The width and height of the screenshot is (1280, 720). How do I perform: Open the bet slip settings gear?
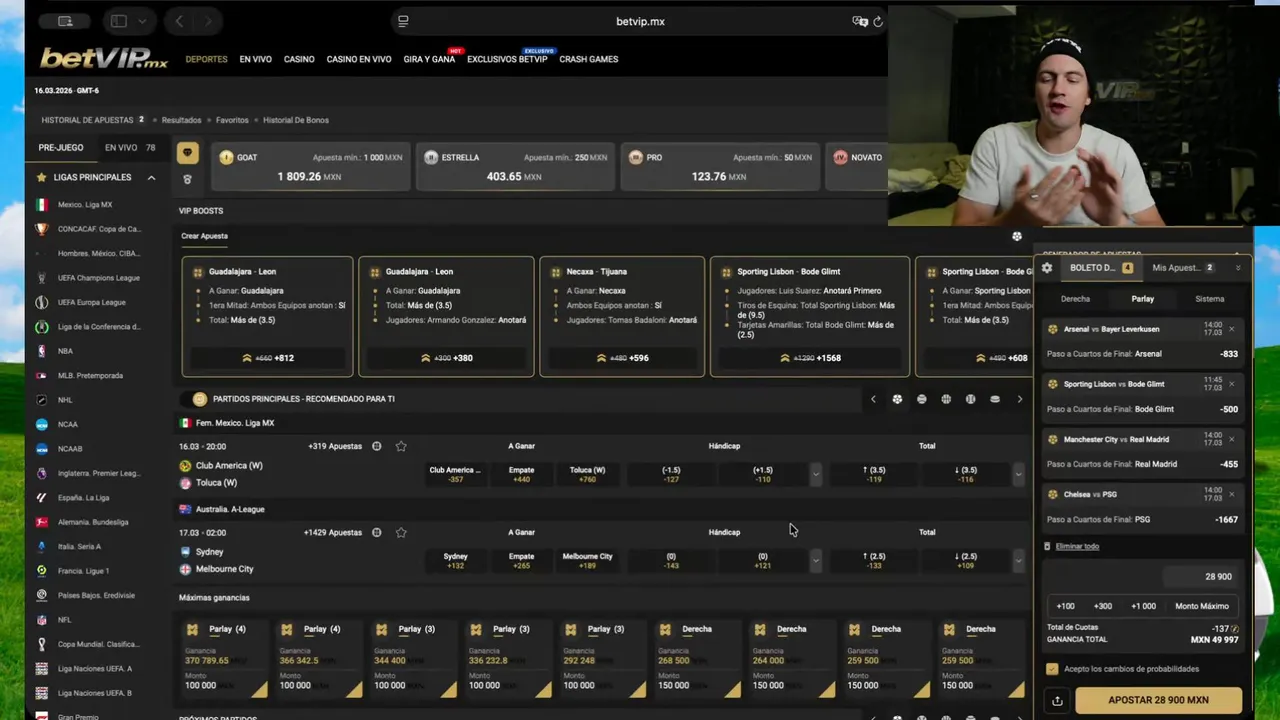[x=1047, y=268]
